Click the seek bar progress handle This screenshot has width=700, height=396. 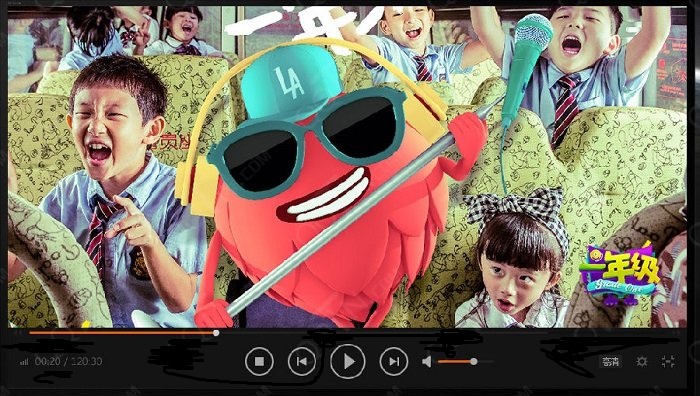(x=216, y=333)
